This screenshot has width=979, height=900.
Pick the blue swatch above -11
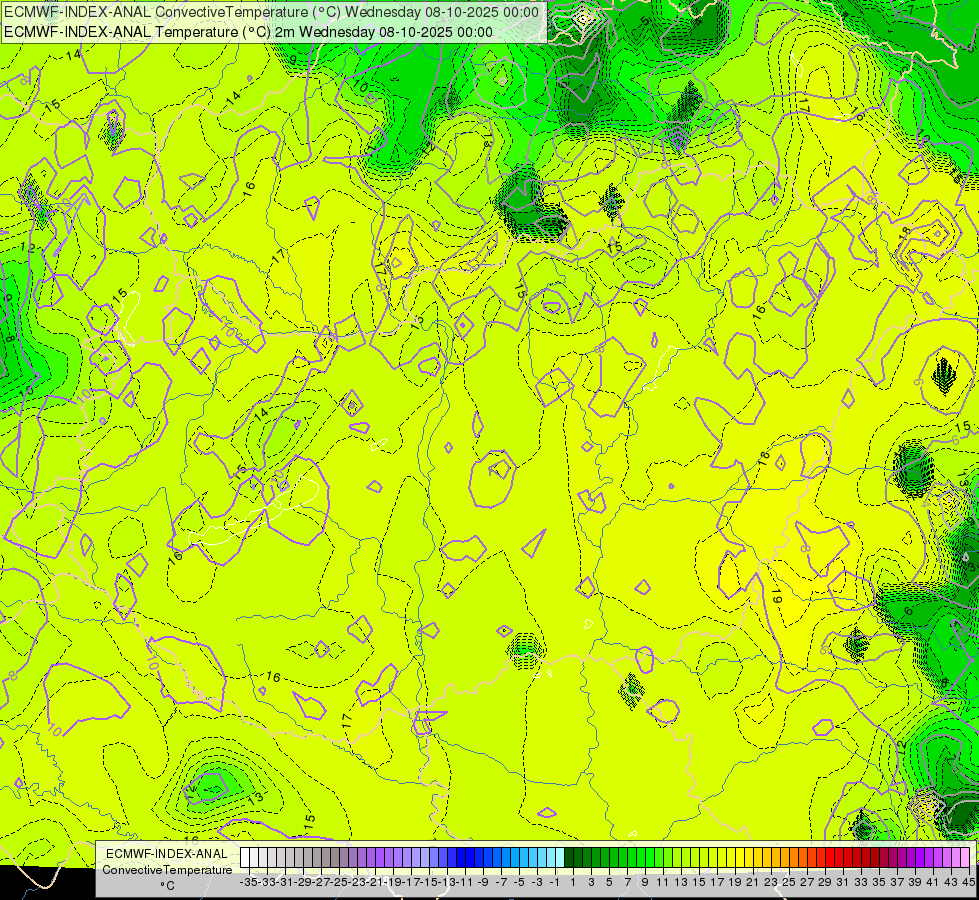point(461,858)
